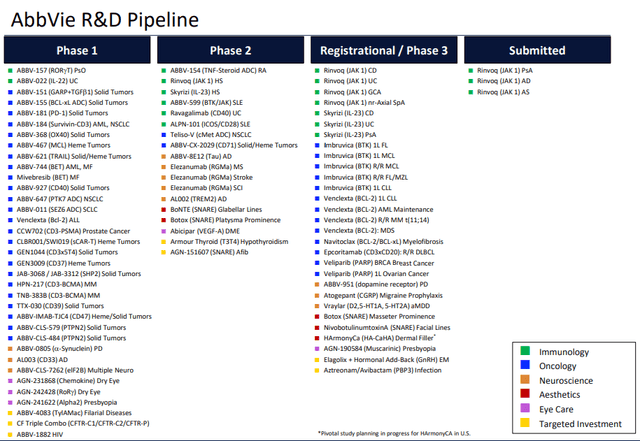Select Venclexta (Bcl-2) ALL entry
The width and height of the screenshot is (640, 441).
coord(48,220)
